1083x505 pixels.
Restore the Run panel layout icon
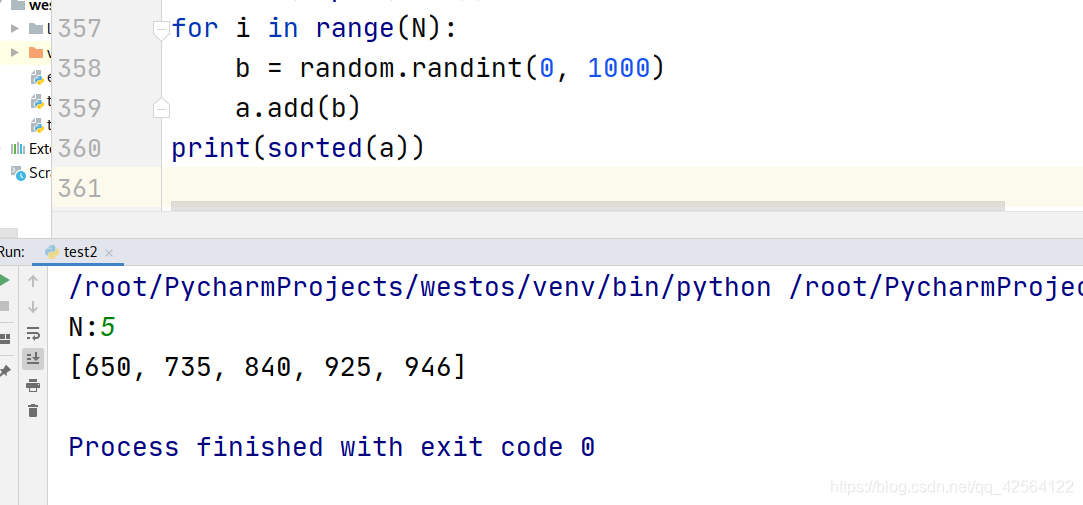[4, 339]
